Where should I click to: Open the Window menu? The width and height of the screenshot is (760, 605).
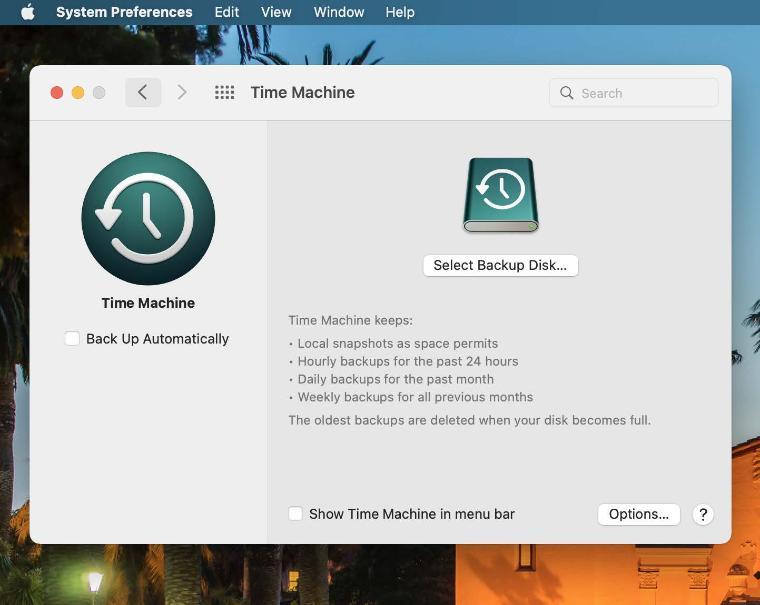click(x=339, y=12)
